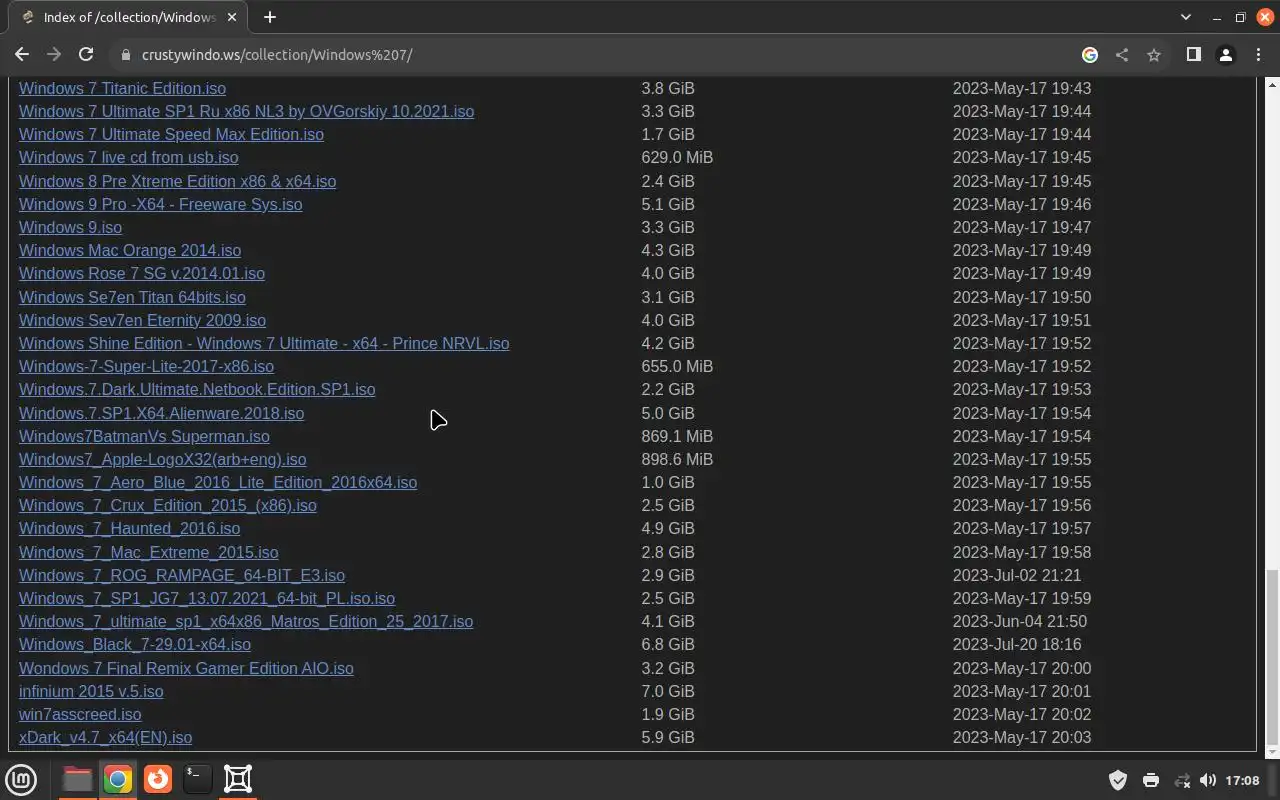
Task: Click the 17:08 clock in the panel
Action: [1242, 780]
